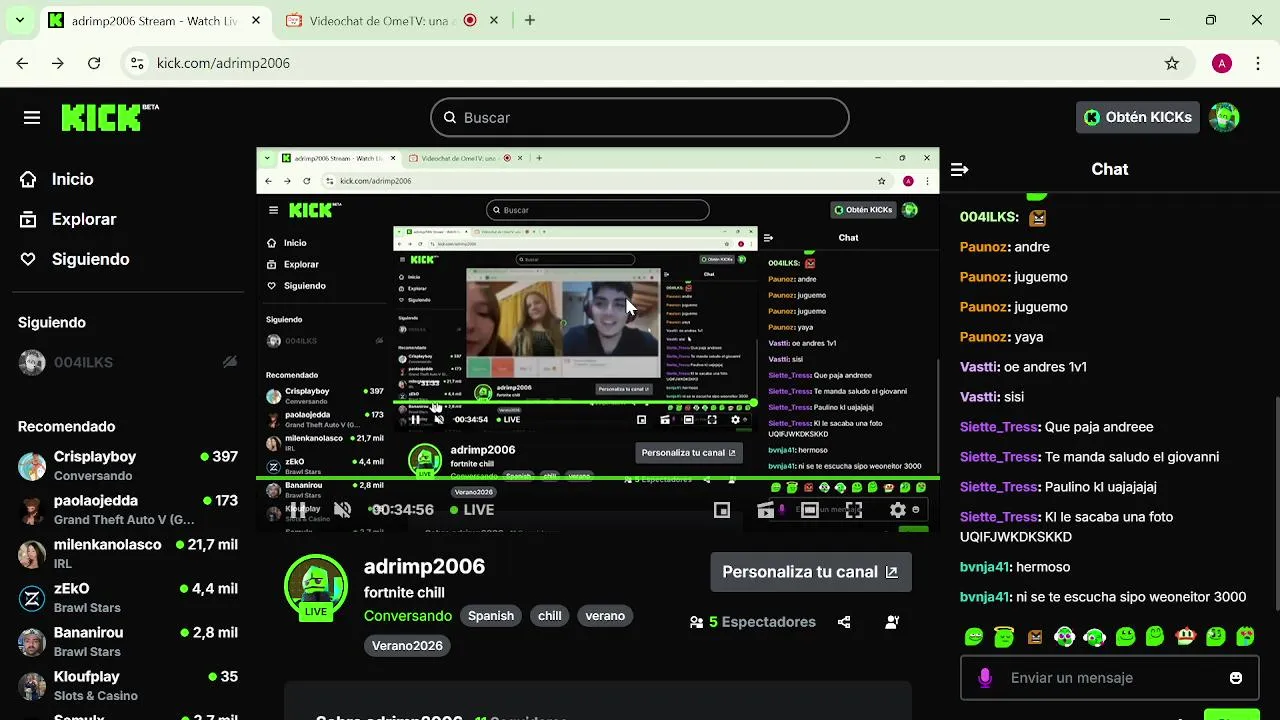Open username bvnja41 on hermoso message
Viewport: 1280px width, 720px height.
pyautogui.click(x=984, y=567)
